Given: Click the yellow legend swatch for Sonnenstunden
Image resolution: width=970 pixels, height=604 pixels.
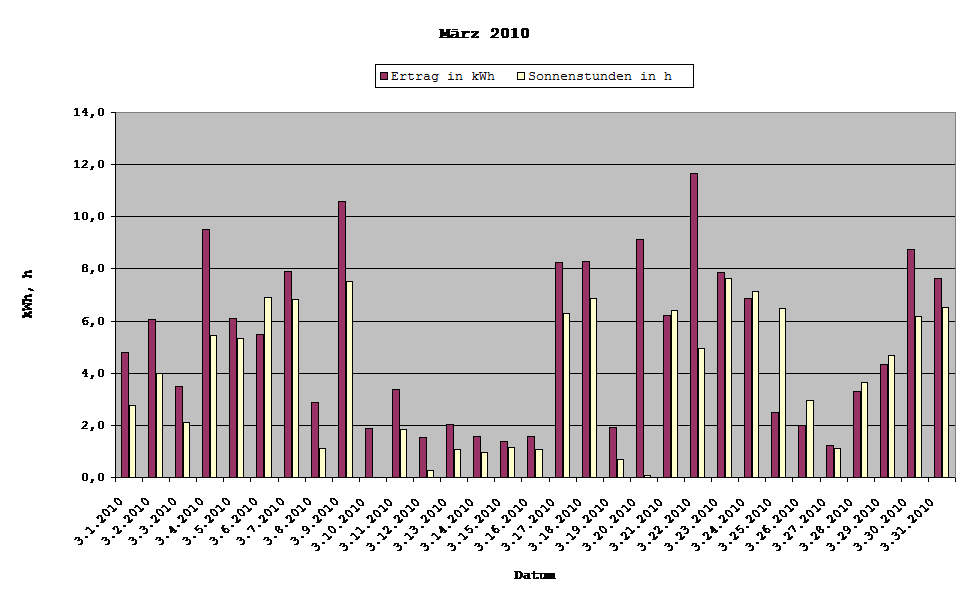Looking at the screenshot, I should point(521,75).
